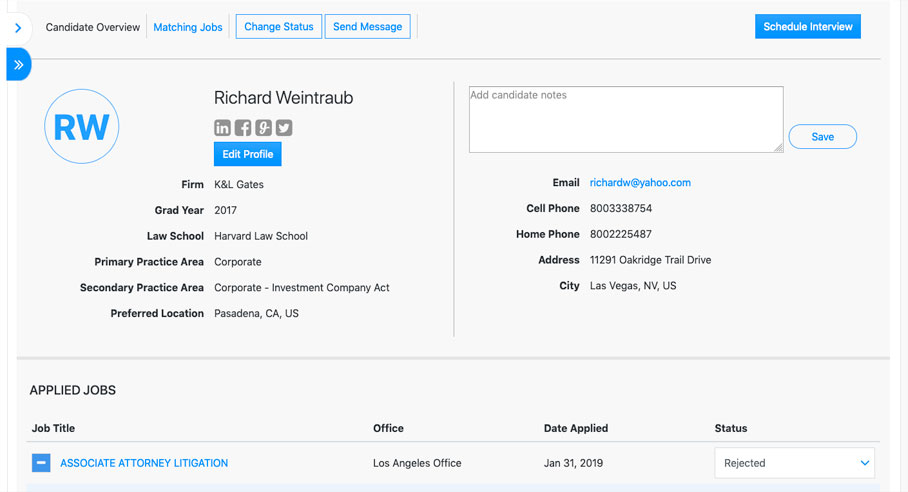Click the richardw@yahoo.com email link

point(640,183)
